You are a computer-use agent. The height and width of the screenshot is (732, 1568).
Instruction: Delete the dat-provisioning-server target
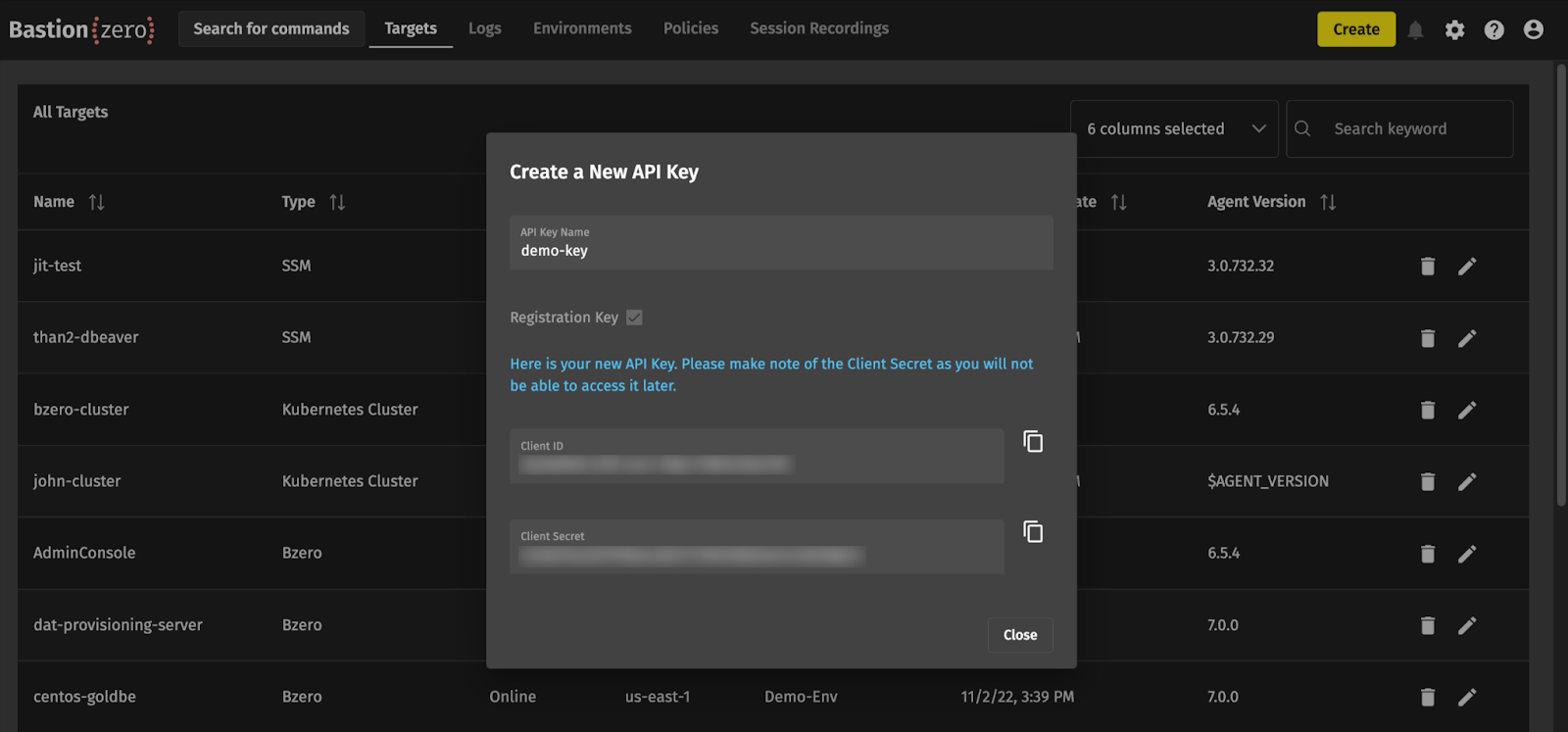[1428, 625]
